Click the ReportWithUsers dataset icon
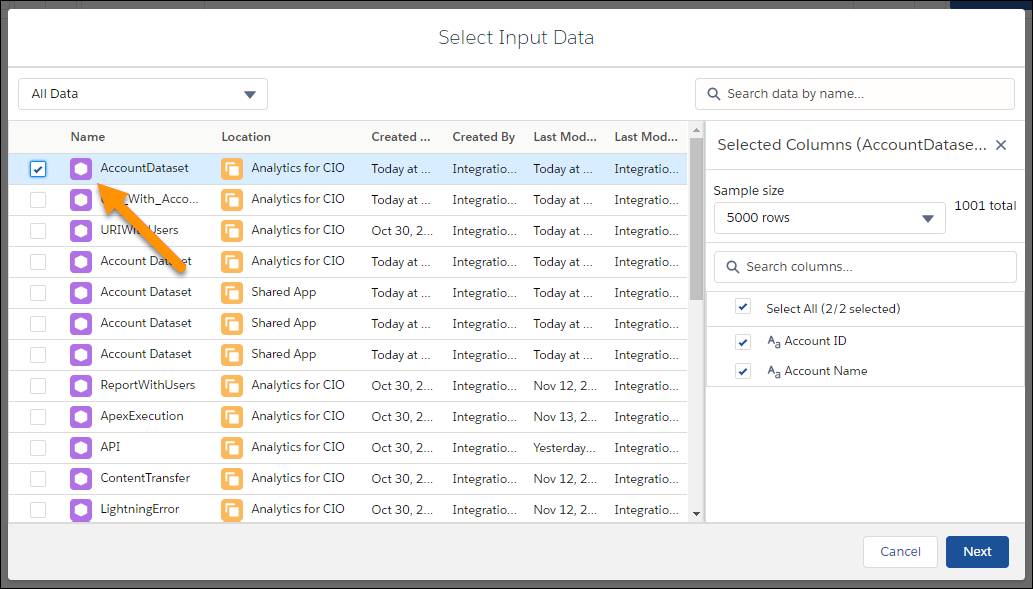Image resolution: width=1033 pixels, height=589 pixels. pos(81,385)
